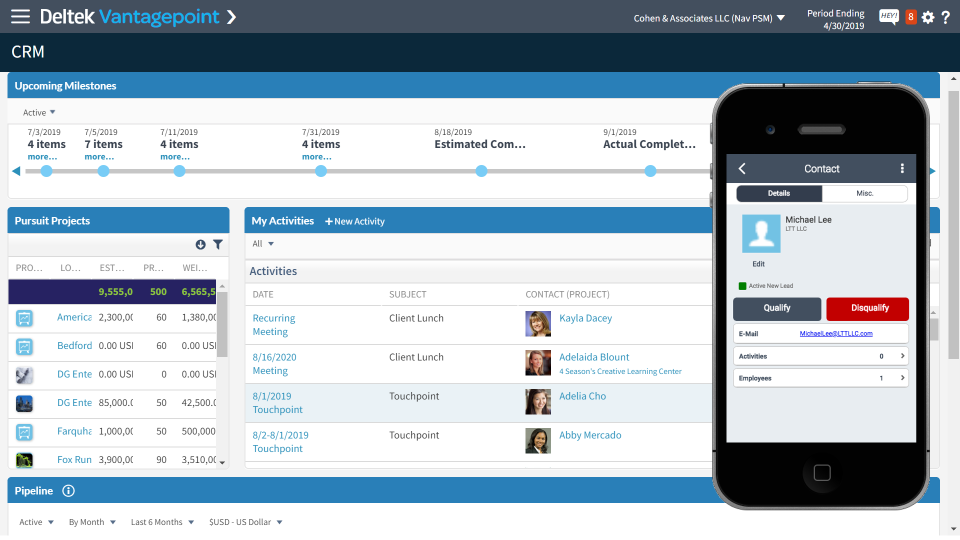
Task: Open the 8/1/2019 Touchpoint activity link
Action: 277,403
